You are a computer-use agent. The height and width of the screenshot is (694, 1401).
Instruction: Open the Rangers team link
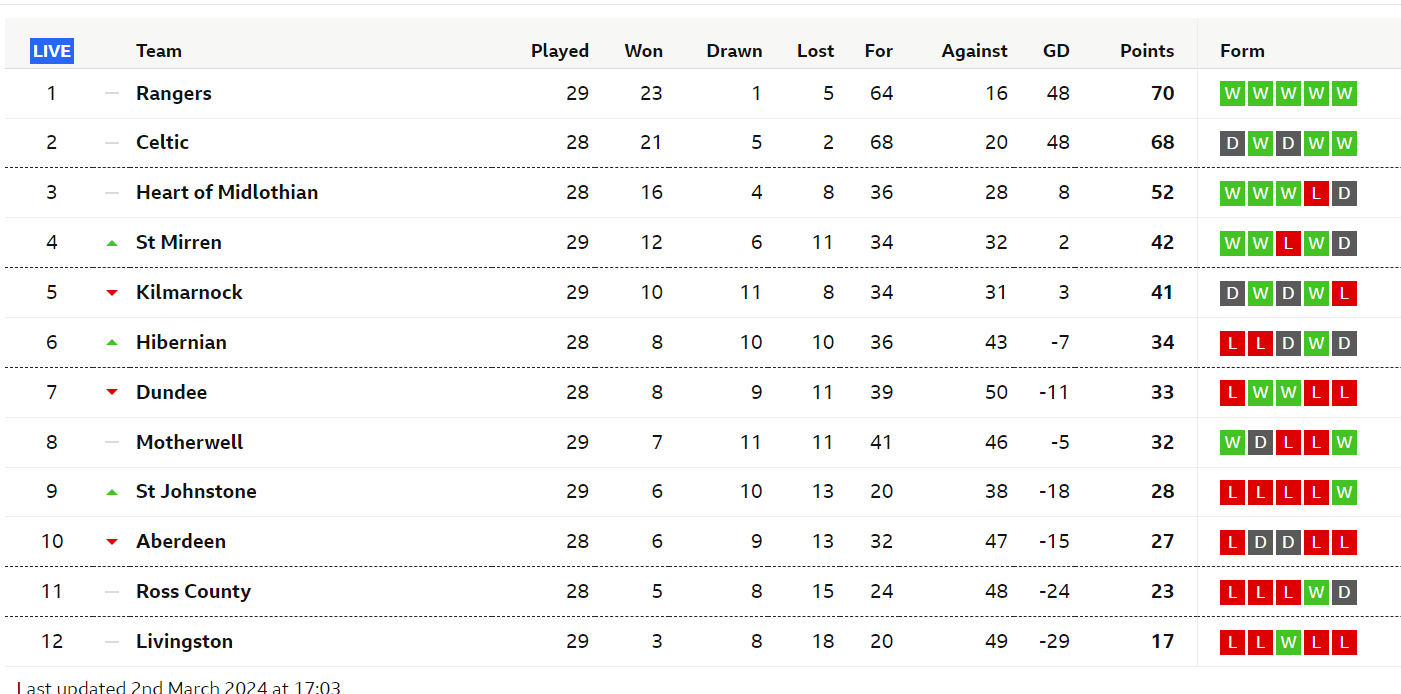174,93
